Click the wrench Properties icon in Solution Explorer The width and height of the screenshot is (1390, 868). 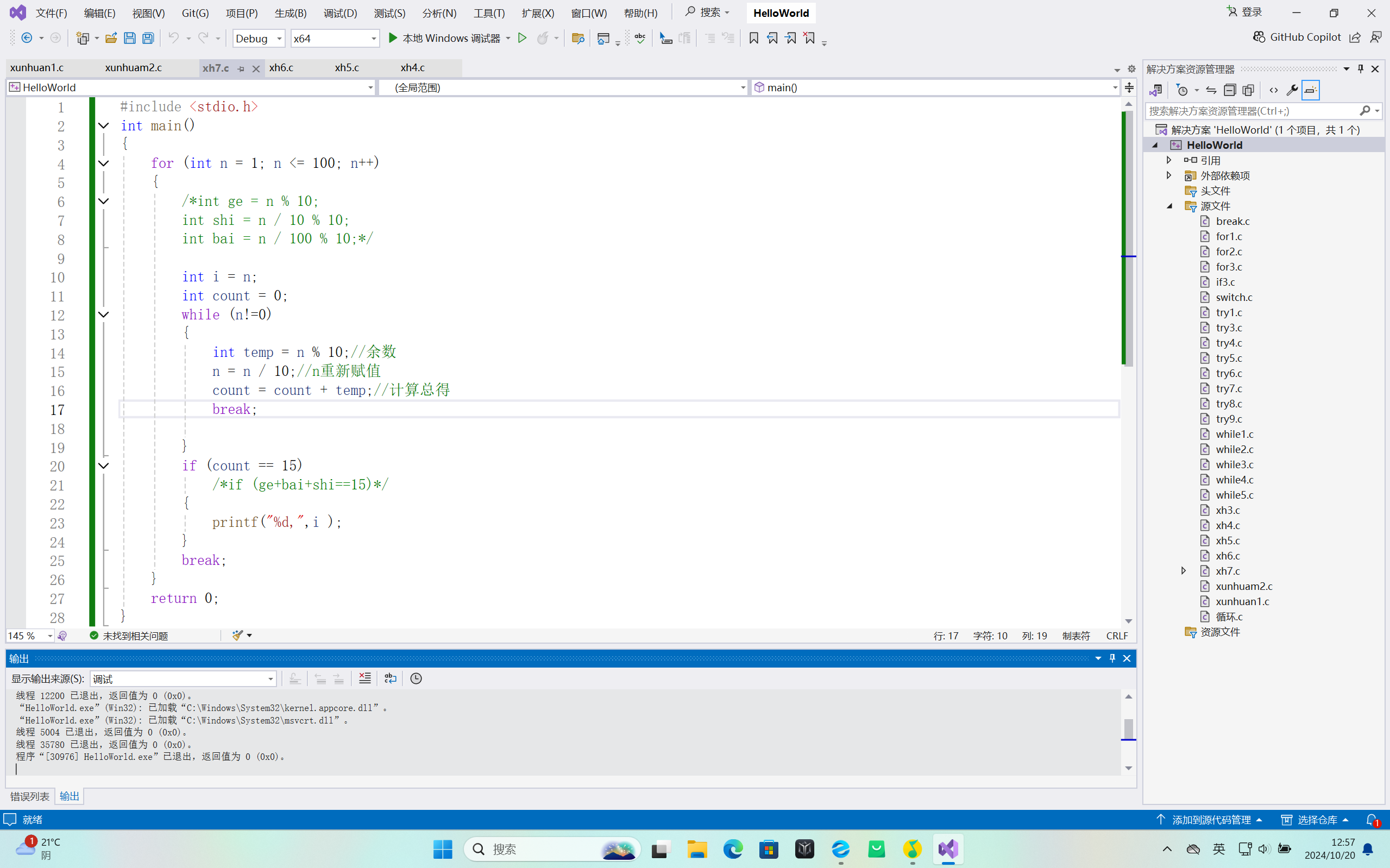tap(1292, 90)
